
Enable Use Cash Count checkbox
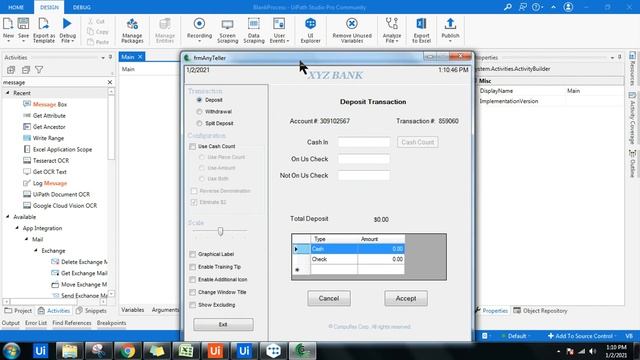click(x=193, y=147)
